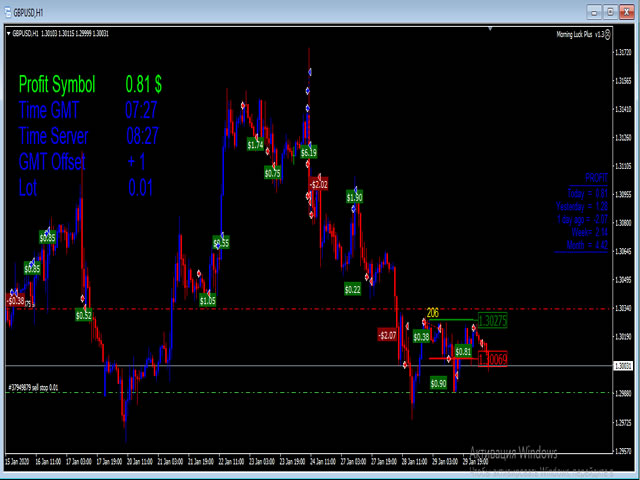Click the '$1.74' trade profit label
Image resolution: width=640 pixels, height=480 pixels.
point(256,145)
